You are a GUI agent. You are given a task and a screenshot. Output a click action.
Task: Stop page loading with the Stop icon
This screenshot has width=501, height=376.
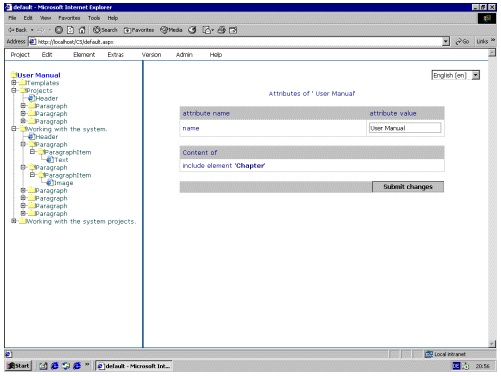pos(59,30)
